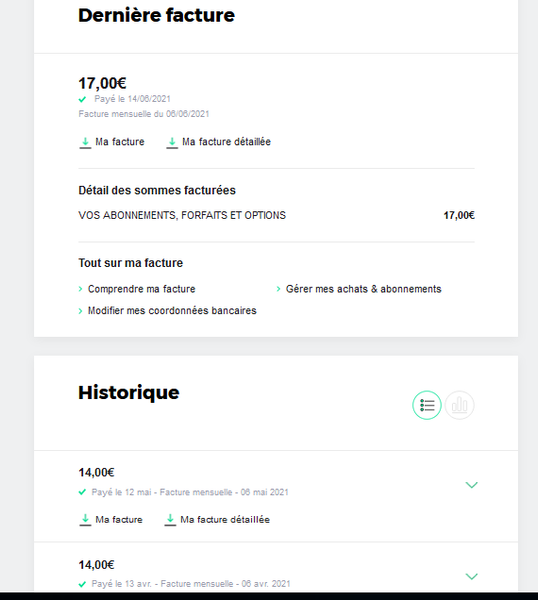Click the chevron before 'Gérer mes achats & abonnements'
The width and height of the screenshot is (538, 600).
tap(279, 289)
